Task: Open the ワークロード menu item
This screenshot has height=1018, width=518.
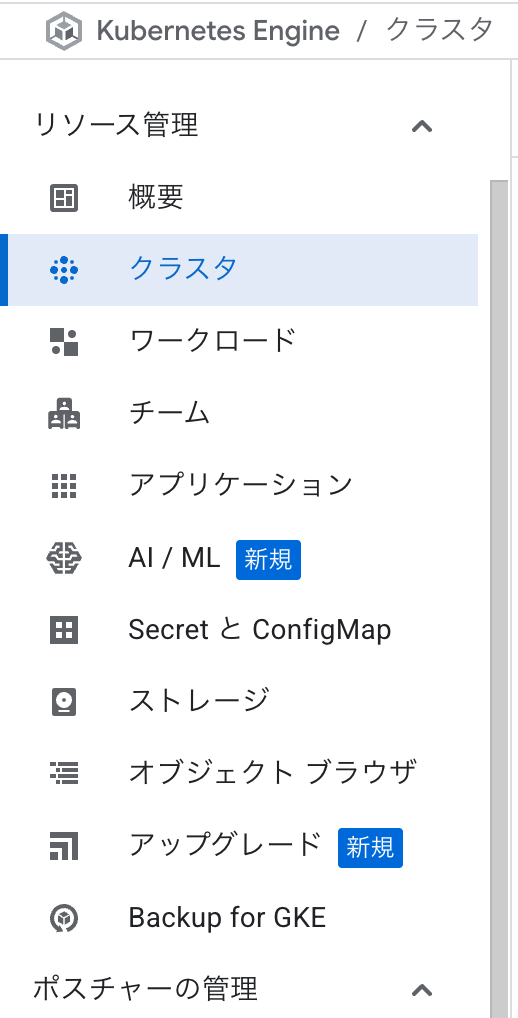Action: (x=239, y=341)
